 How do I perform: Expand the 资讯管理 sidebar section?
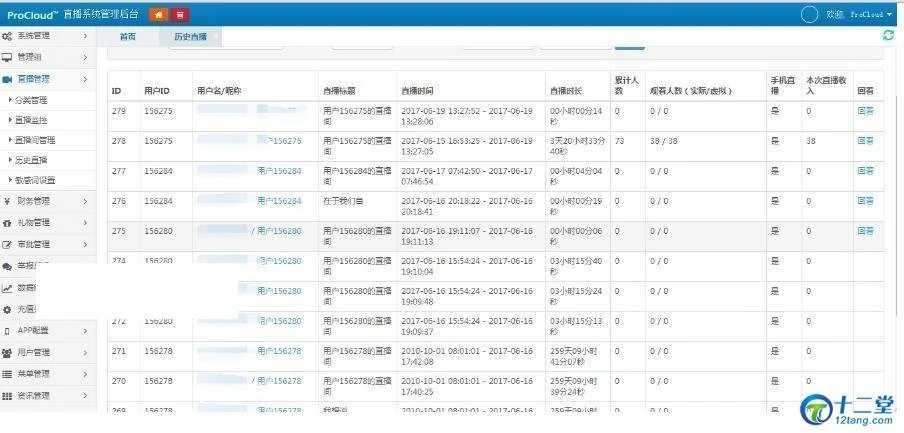(50, 396)
